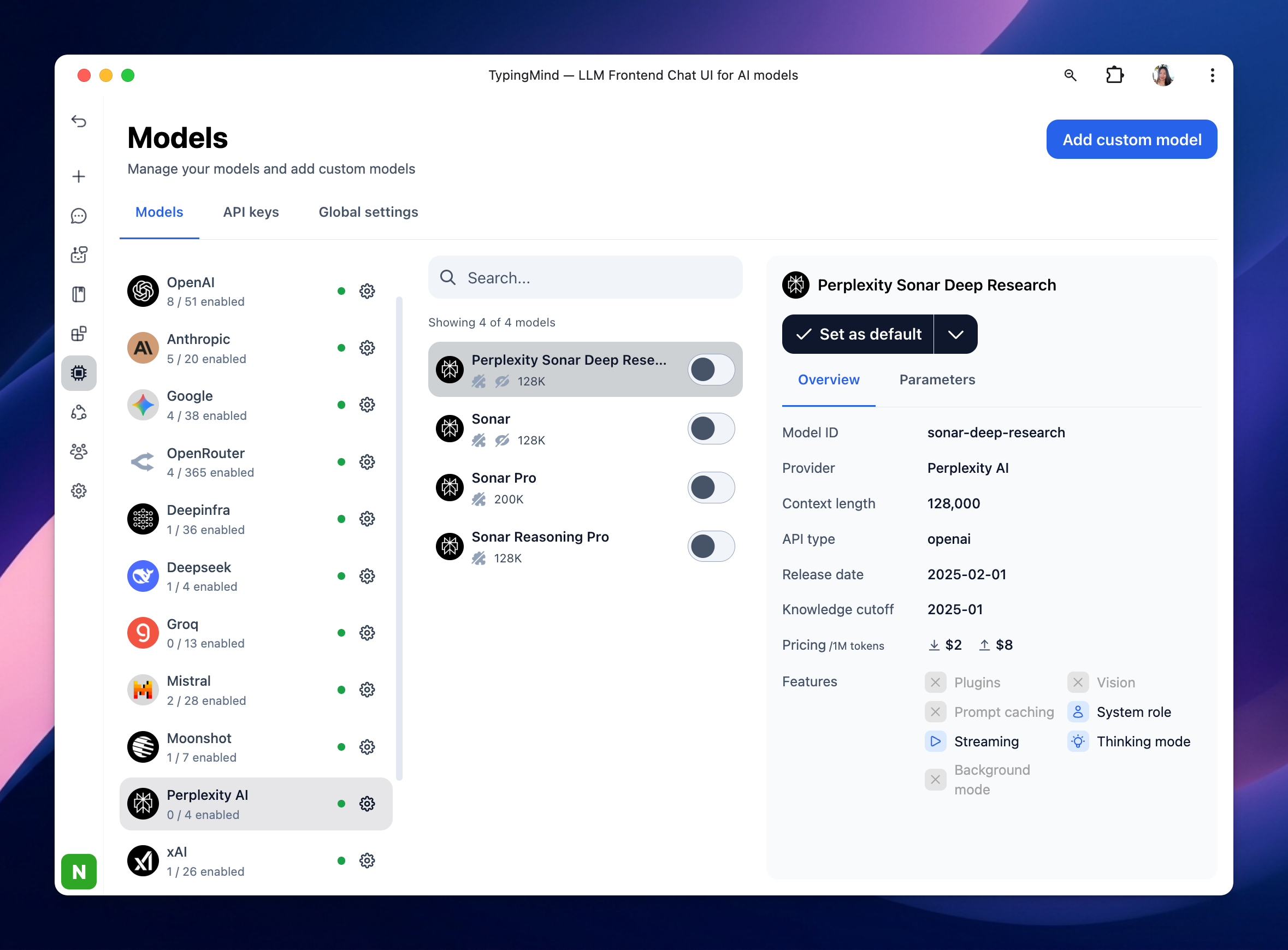Screen dimensions: 1288x950
Task: Click the Set as default button
Action: click(x=858, y=334)
